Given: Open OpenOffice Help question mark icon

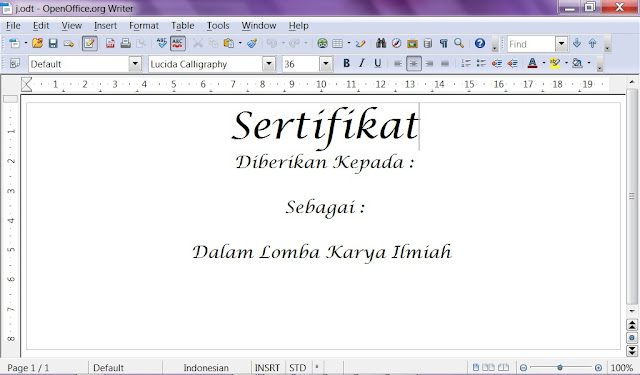Looking at the screenshot, I should (x=480, y=43).
